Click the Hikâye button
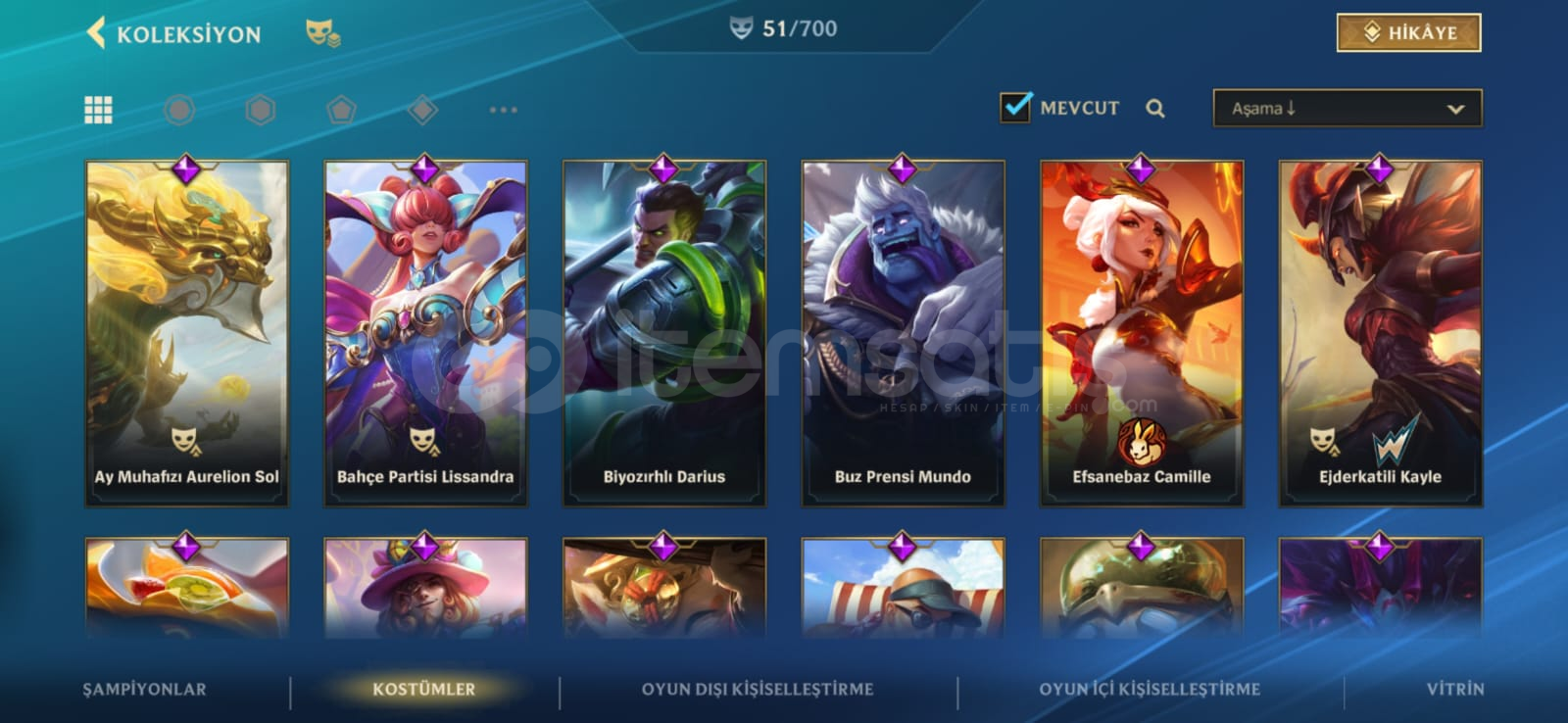This screenshot has height=723, width=1568. click(x=1408, y=32)
